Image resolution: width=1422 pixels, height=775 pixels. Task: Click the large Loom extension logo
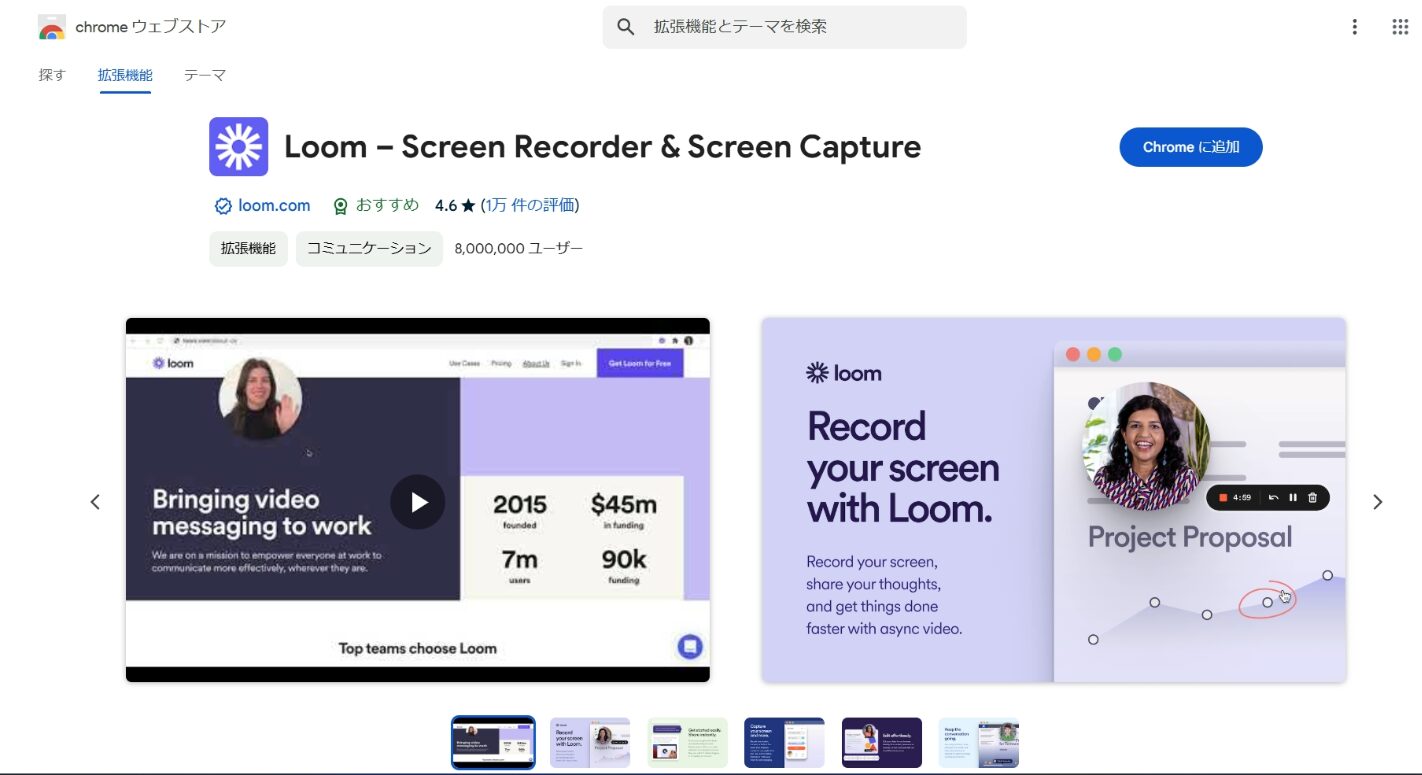[x=238, y=147]
